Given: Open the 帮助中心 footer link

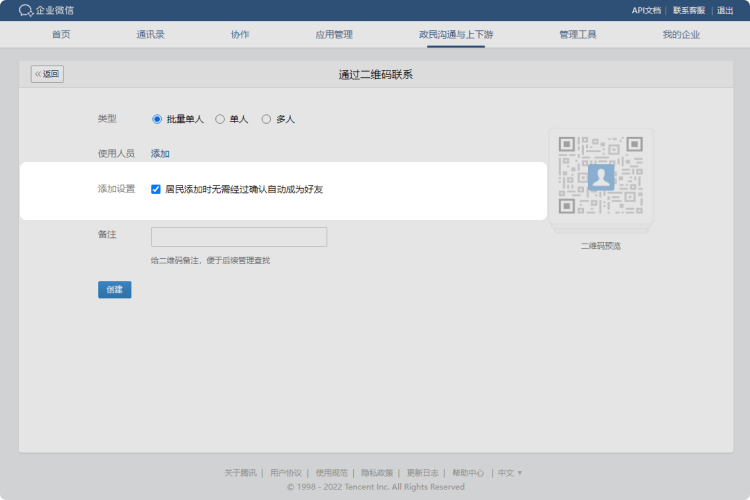Looking at the screenshot, I should coord(468,473).
